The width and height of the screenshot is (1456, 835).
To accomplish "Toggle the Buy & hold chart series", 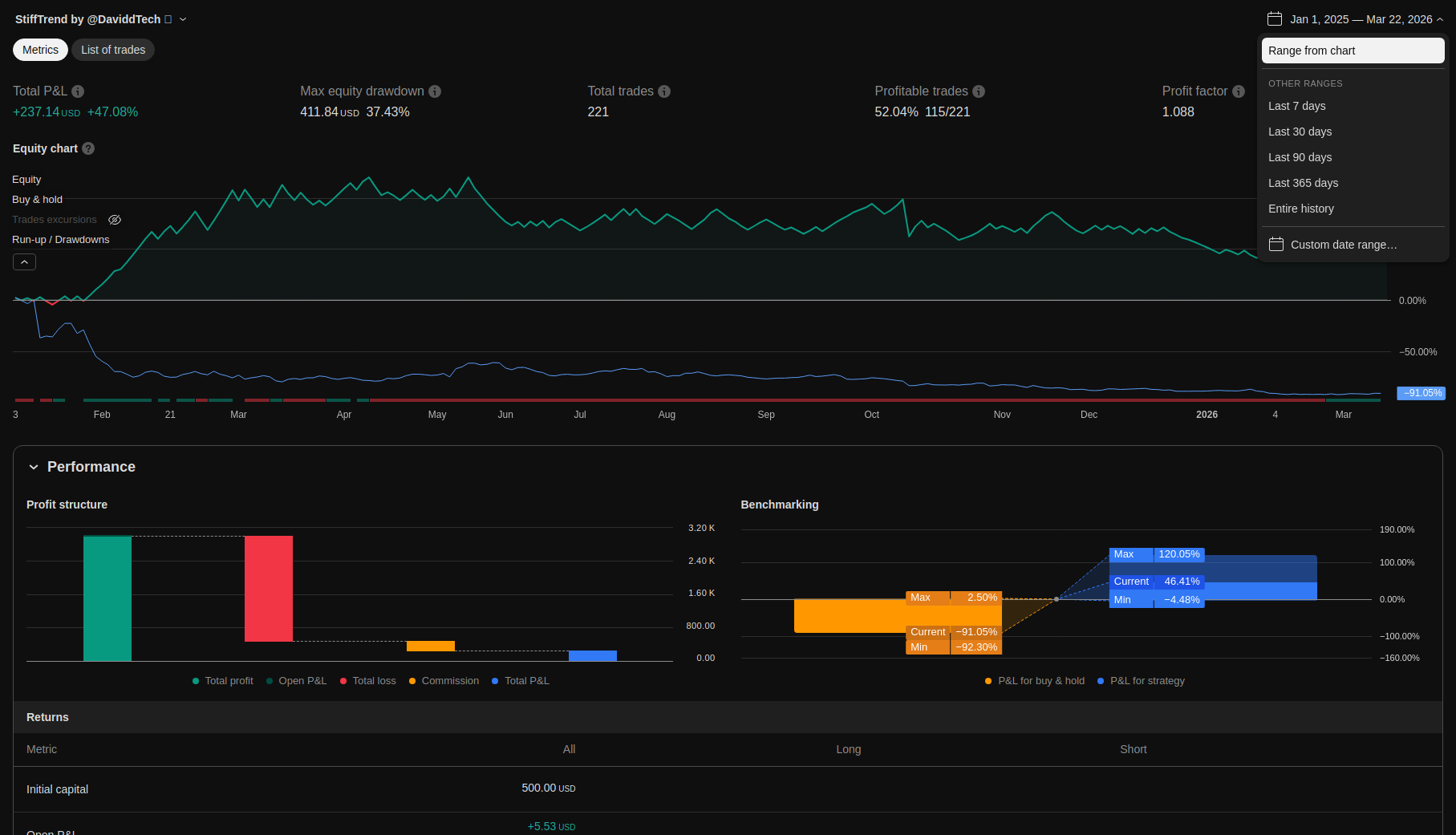I will (37, 200).
